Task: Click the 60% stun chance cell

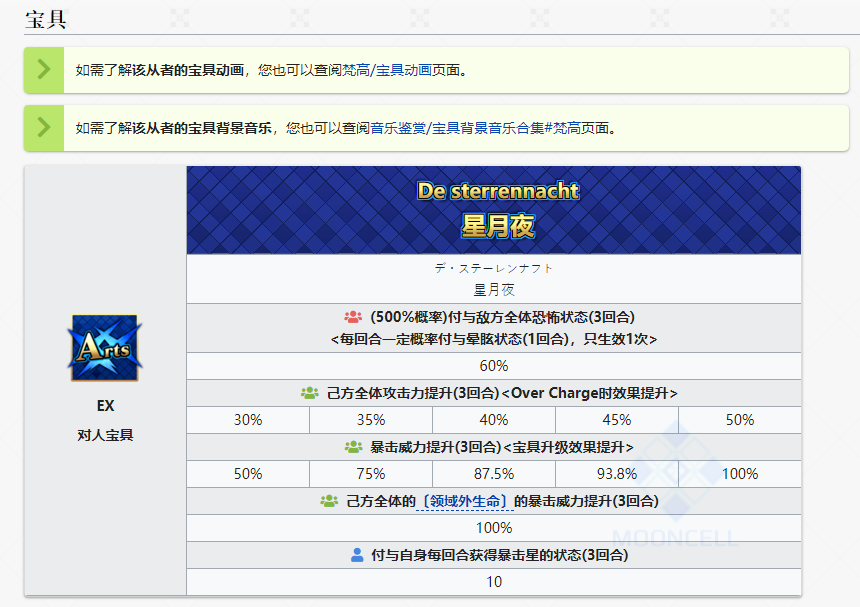Action: [494, 366]
